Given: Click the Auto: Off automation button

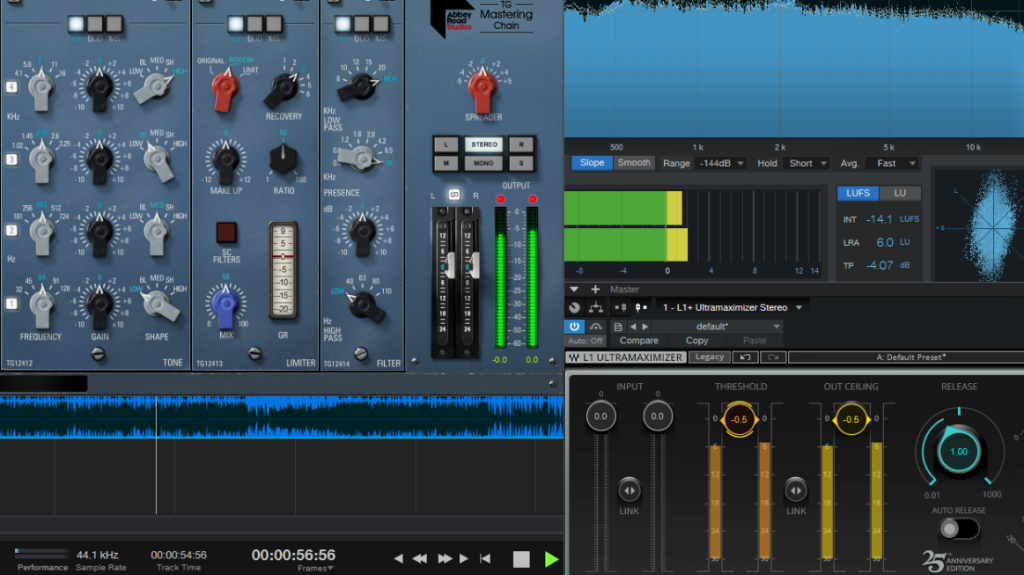Looking at the screenshot, I should (585, 340).
